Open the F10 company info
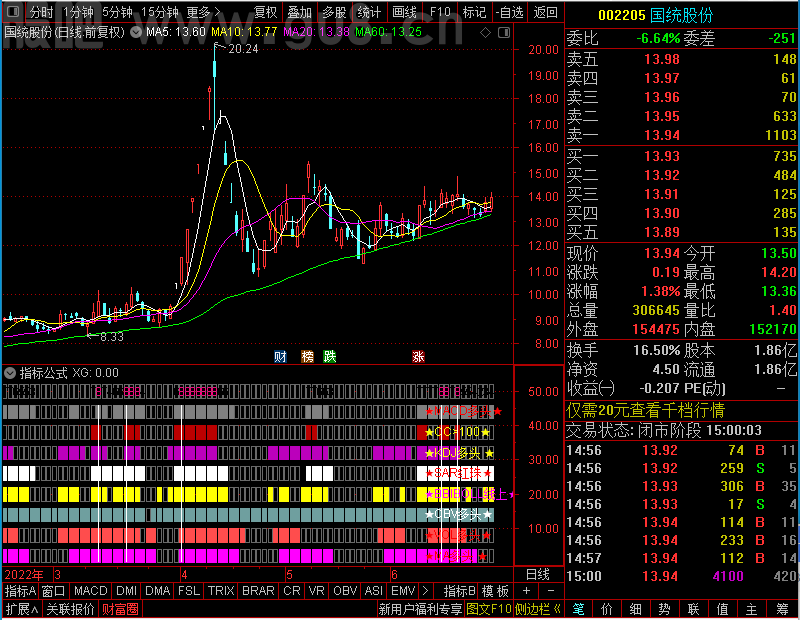800x620 pixels. pos(440,12)
